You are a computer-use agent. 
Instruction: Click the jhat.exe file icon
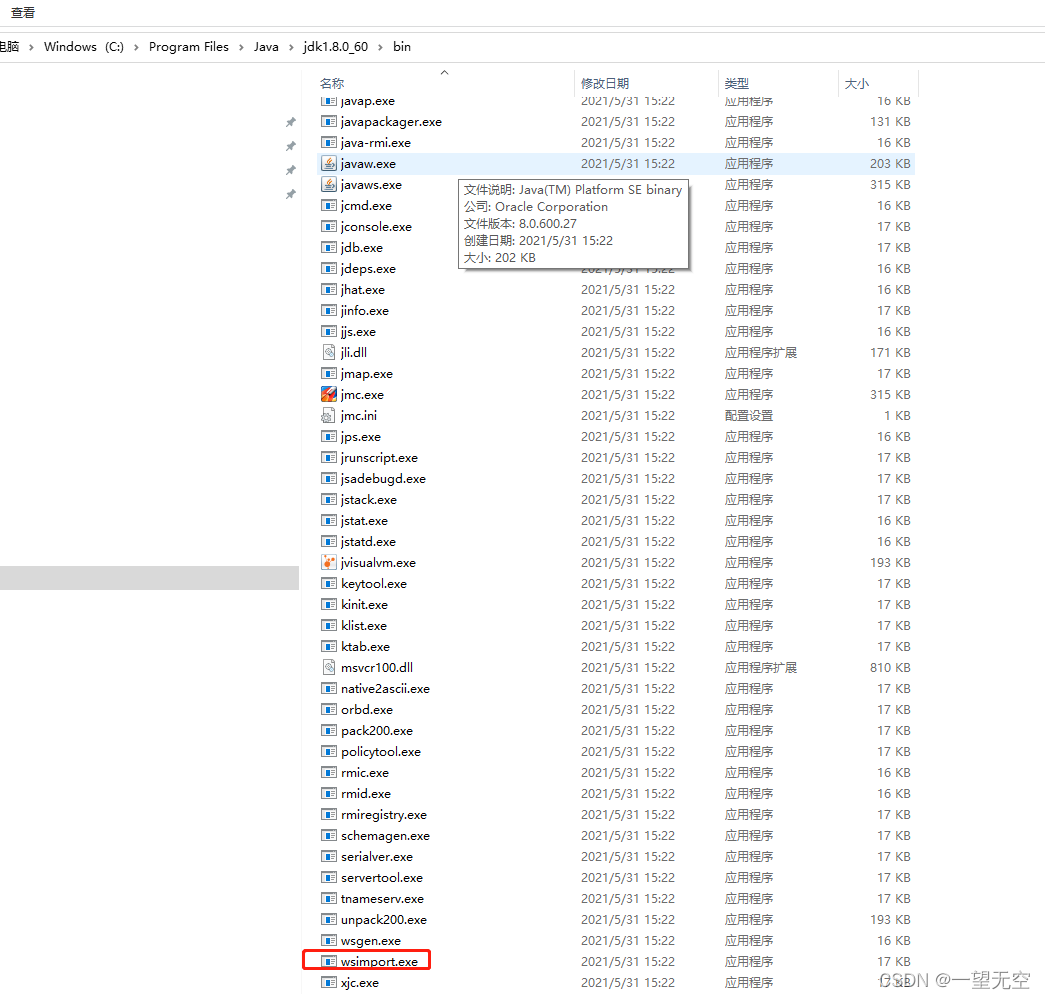329,289
